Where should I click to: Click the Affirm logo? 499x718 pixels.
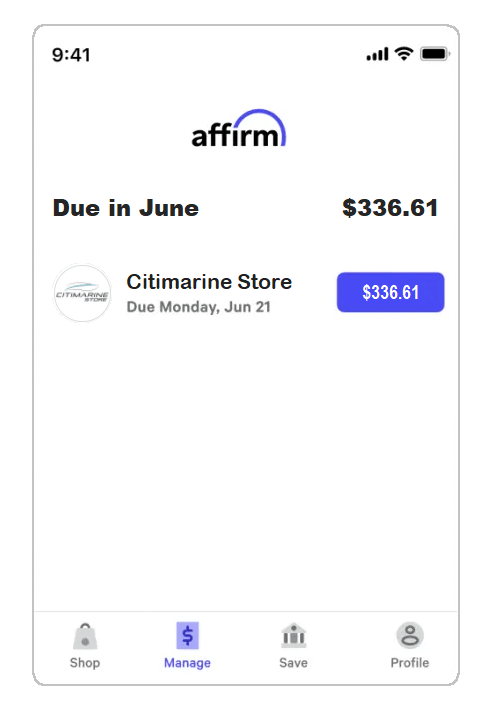tap(239, 129)
